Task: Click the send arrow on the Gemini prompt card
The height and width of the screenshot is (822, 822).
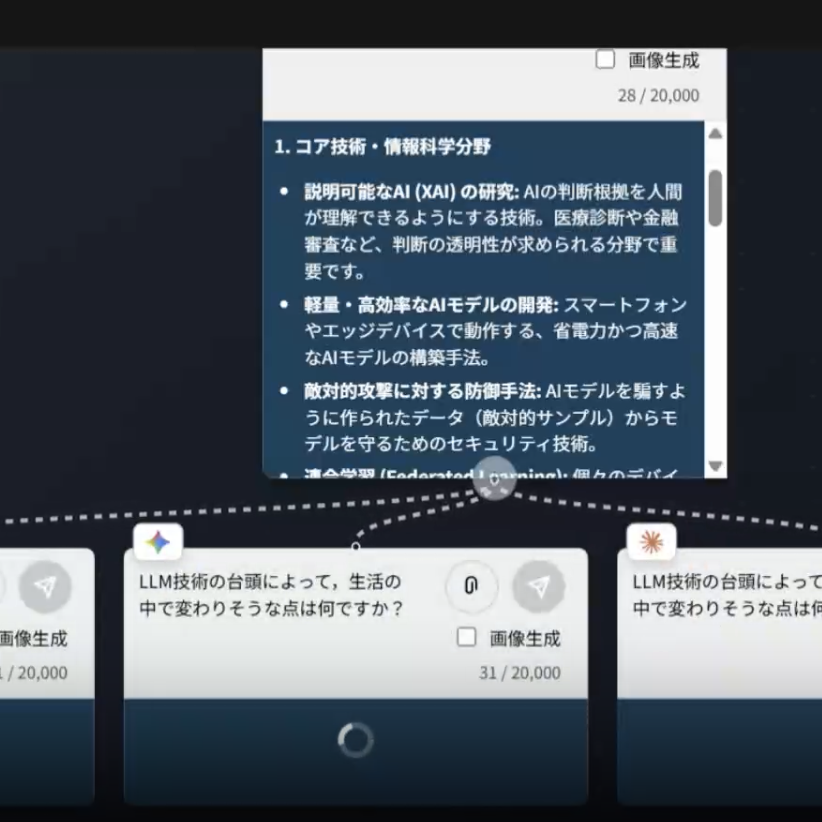Action: pos(540,589)
